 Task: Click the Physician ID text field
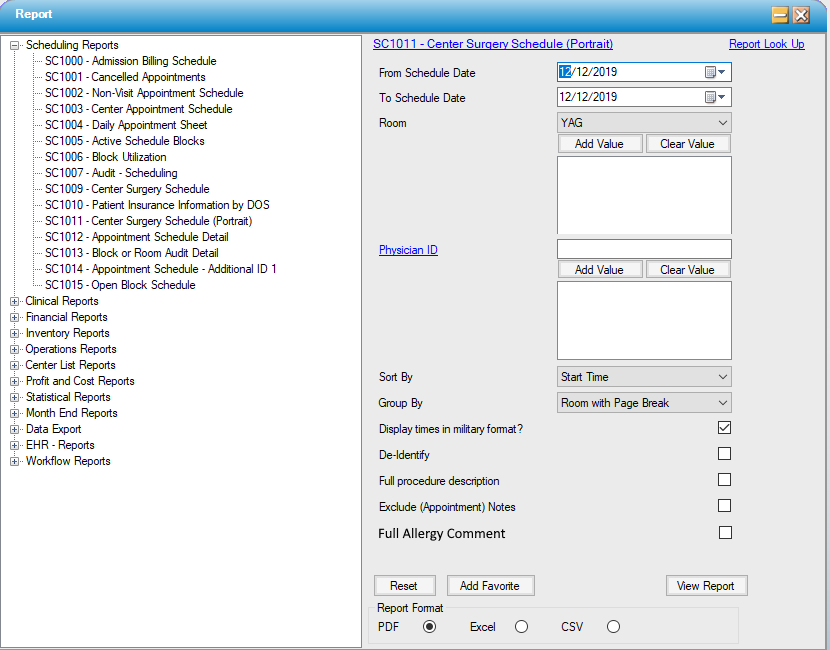[644, 249]
